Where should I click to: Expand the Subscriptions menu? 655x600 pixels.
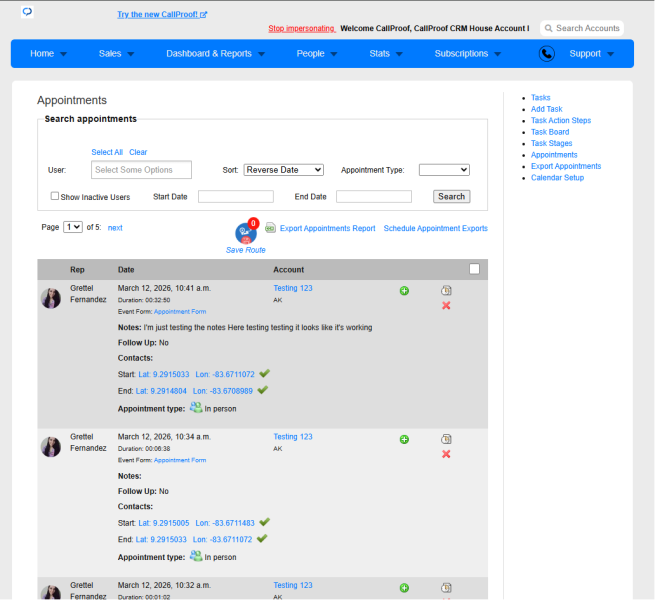[x=467, y=53]
